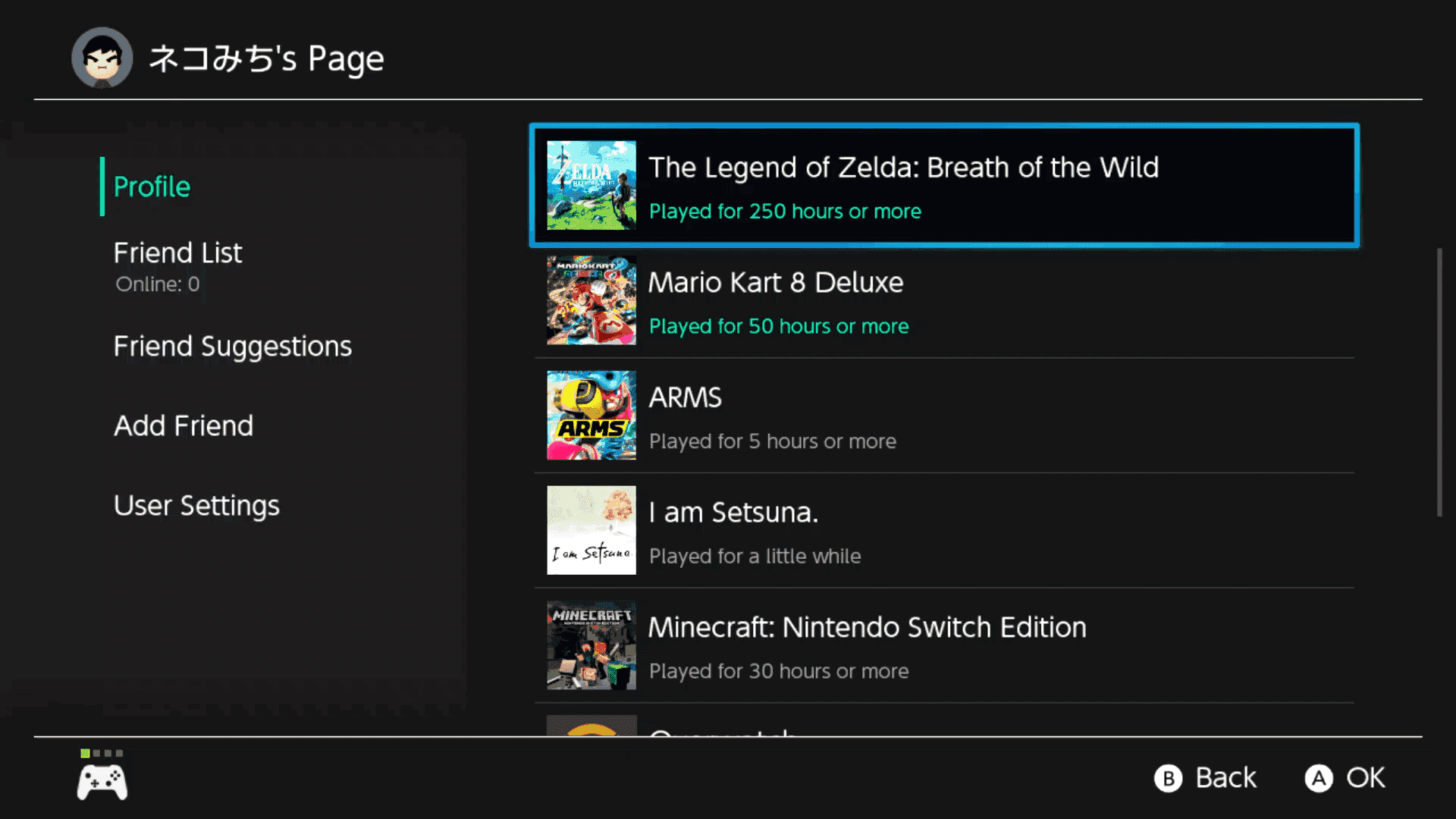The width and height of the screenshot is (1456, 819).
Task: Open User Settings
Action: (x=196, y=506)
